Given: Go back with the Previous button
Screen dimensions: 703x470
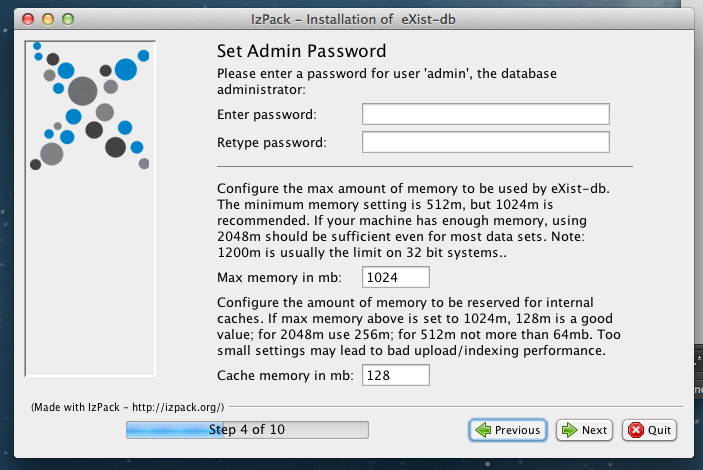Looking at the screenshot, I should [507, 430].
